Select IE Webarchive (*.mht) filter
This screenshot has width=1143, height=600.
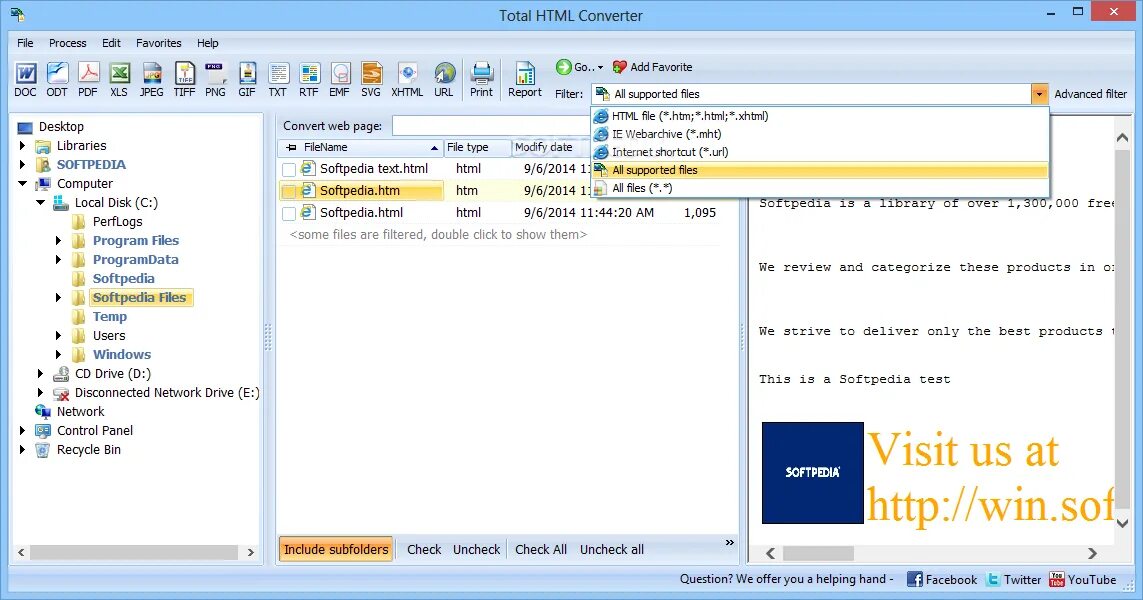point(820,134)
